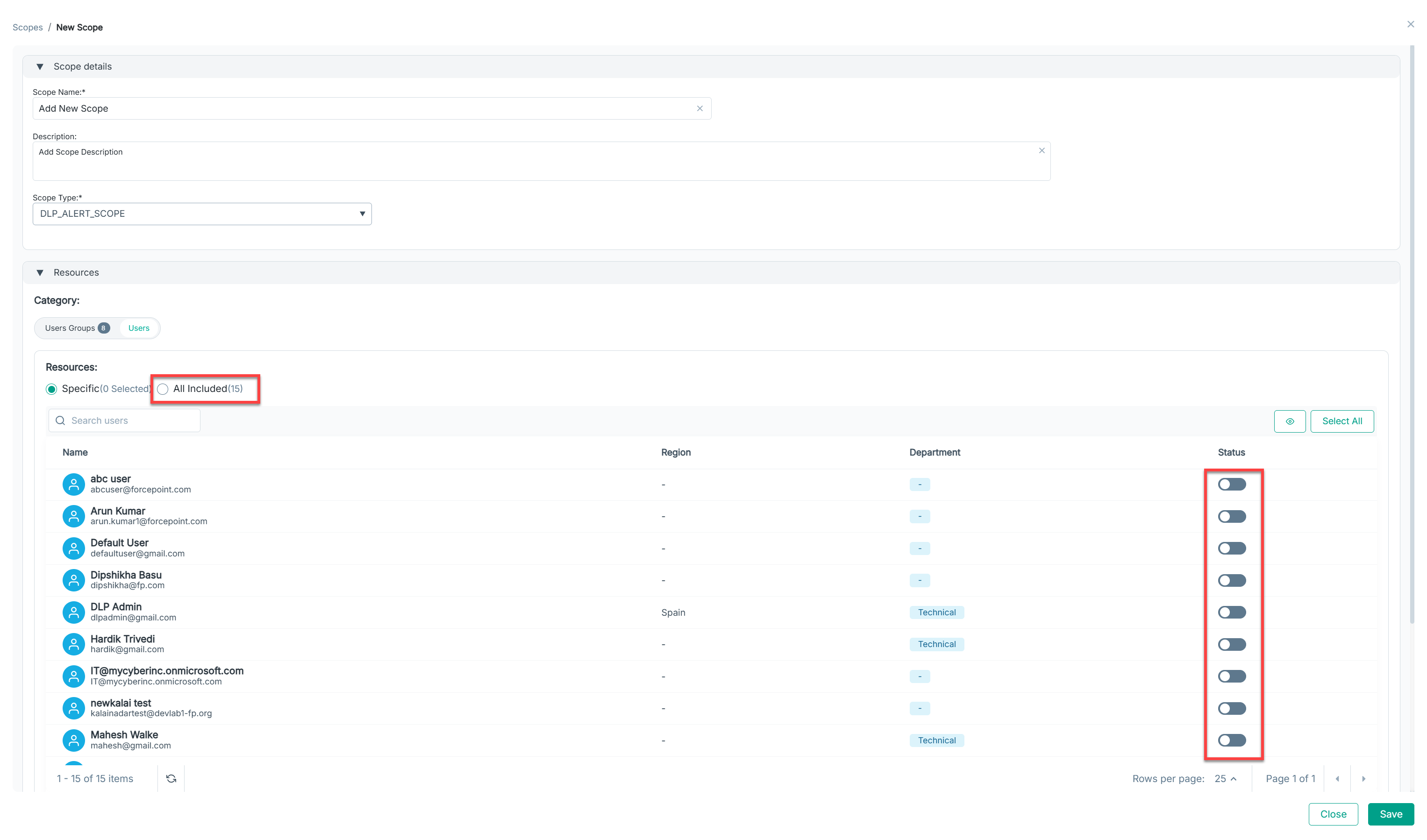Go to previous page arrow
1427x840 pixels.
point(1337,779)
